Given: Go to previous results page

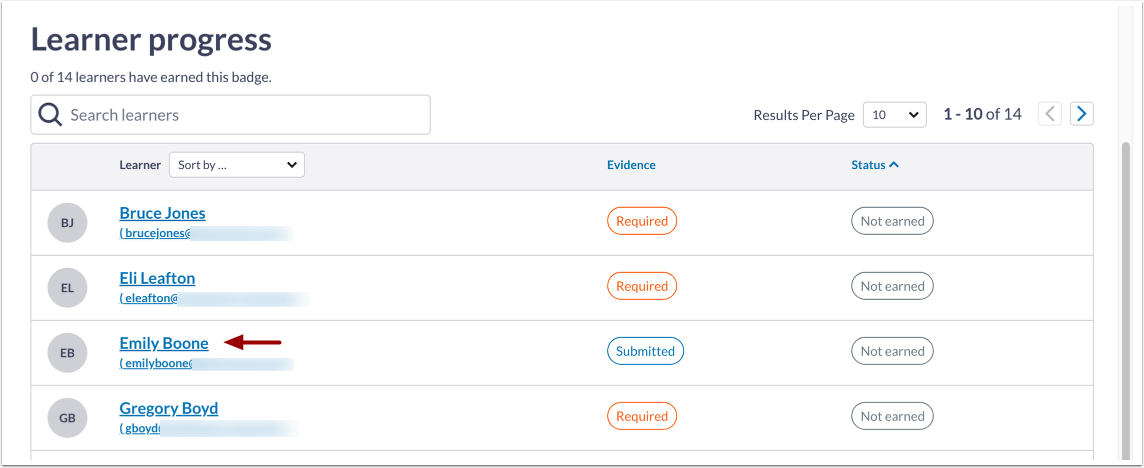Looking at the screenshot, I should tap(1050, 114).
